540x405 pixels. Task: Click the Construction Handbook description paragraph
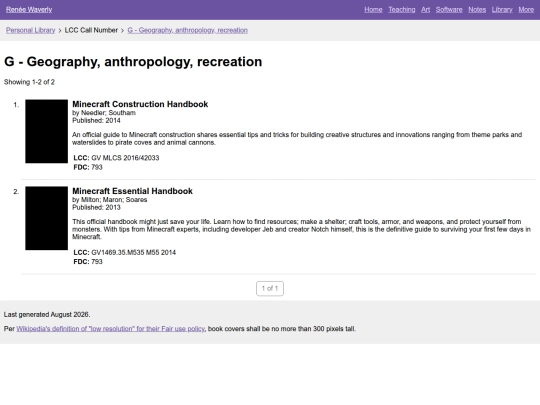[297, 138]
